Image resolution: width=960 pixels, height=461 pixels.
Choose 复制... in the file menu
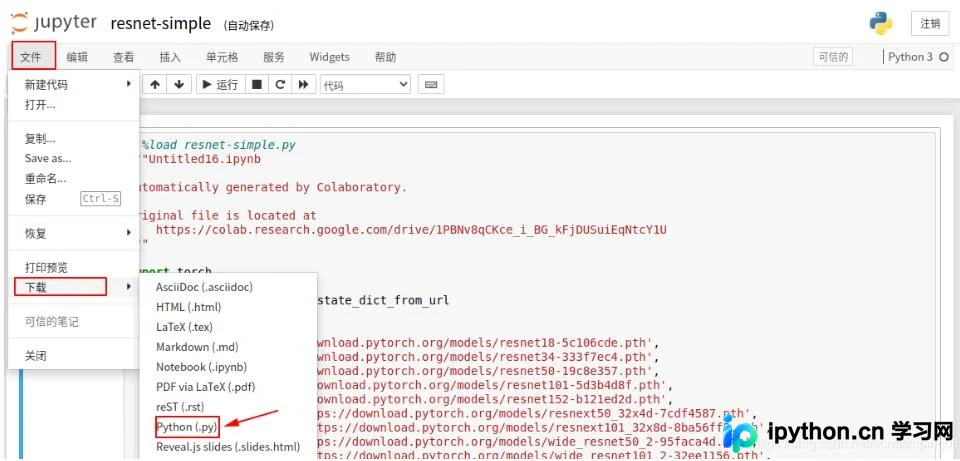tap(73, 139)
